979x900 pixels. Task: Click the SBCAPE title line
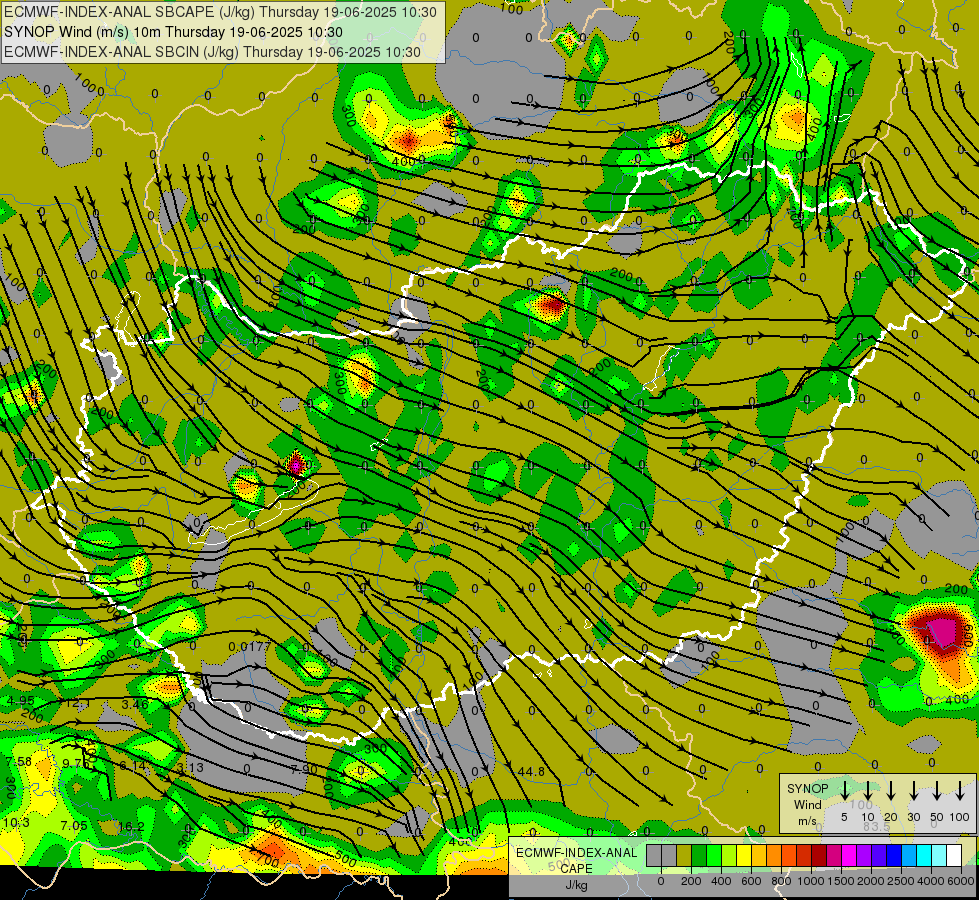220,12
